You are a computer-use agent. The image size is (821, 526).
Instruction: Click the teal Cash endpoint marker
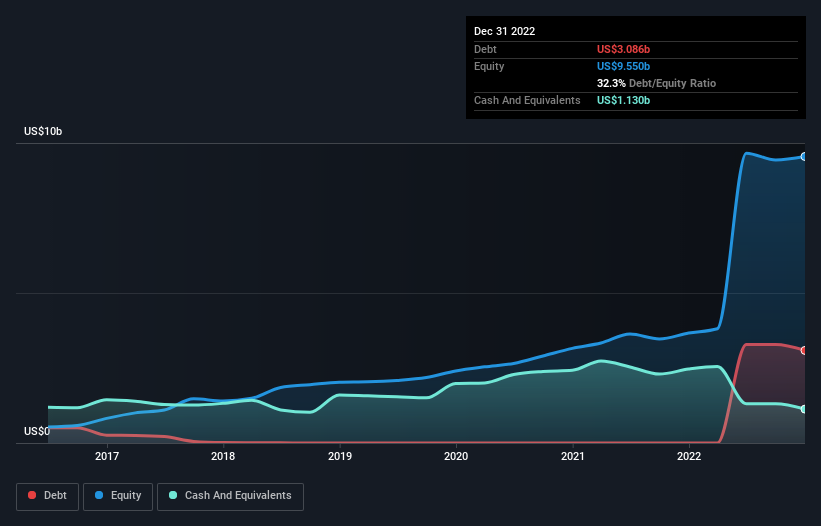click(x=804, y=409)
